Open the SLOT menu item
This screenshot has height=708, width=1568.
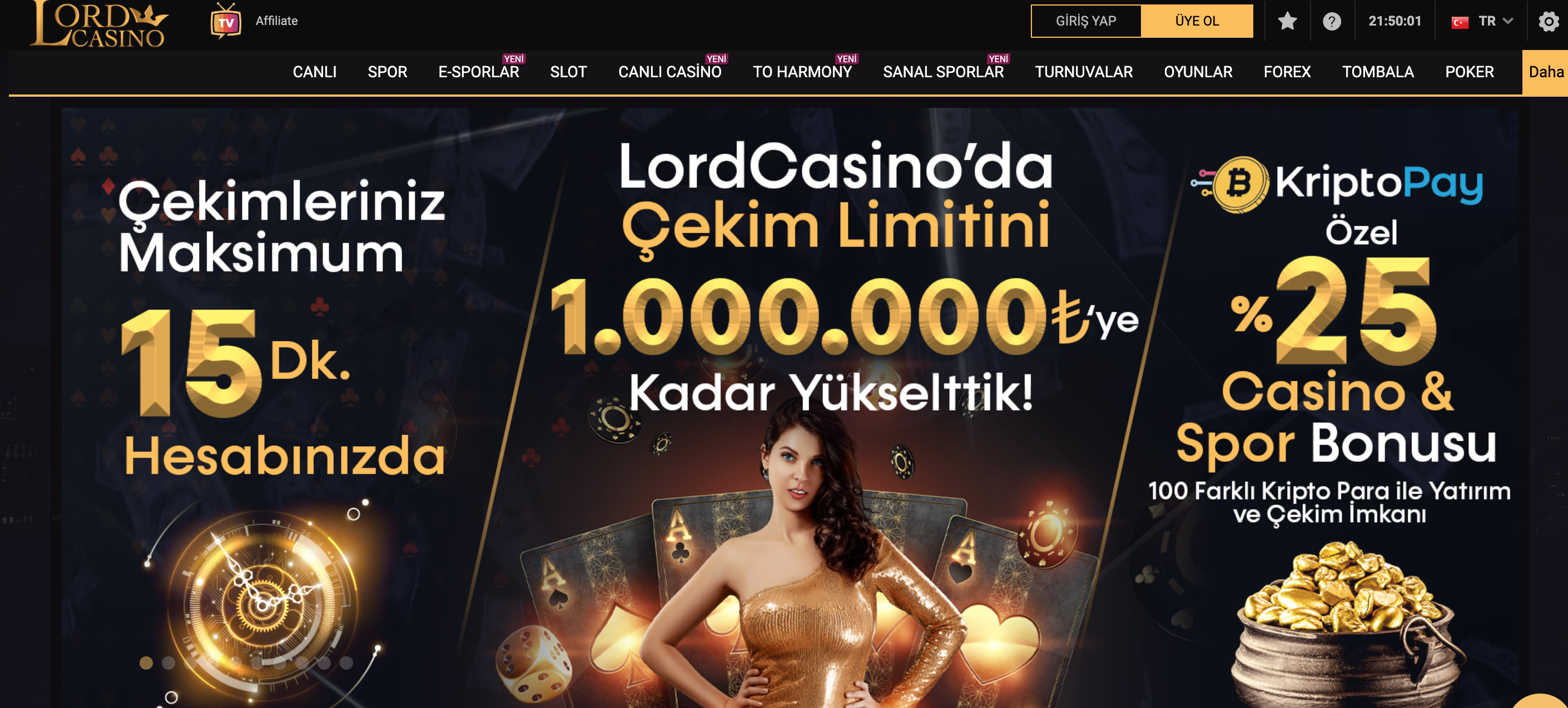[x=568, y=72]
